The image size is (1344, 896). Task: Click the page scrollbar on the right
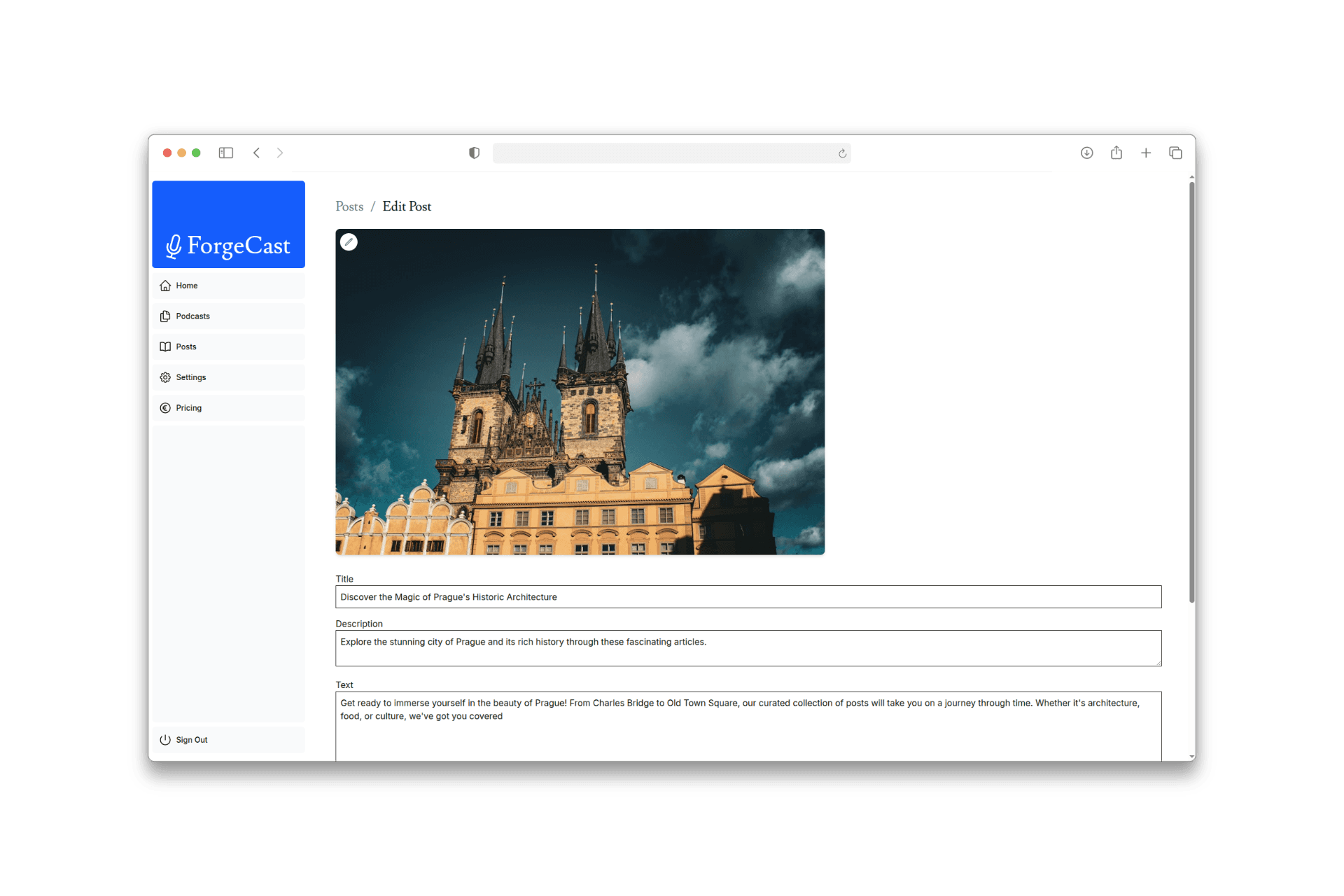(x=1191, y=392)
